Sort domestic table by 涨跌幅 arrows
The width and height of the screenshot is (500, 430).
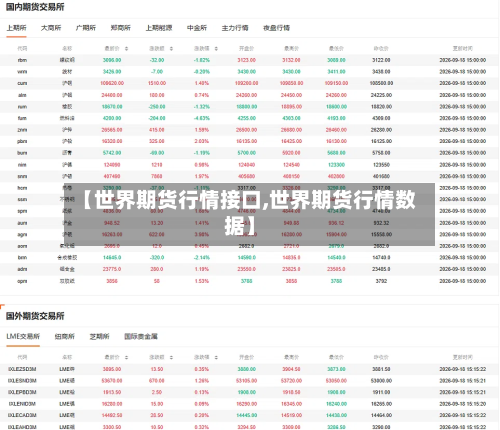coord(216,49)
